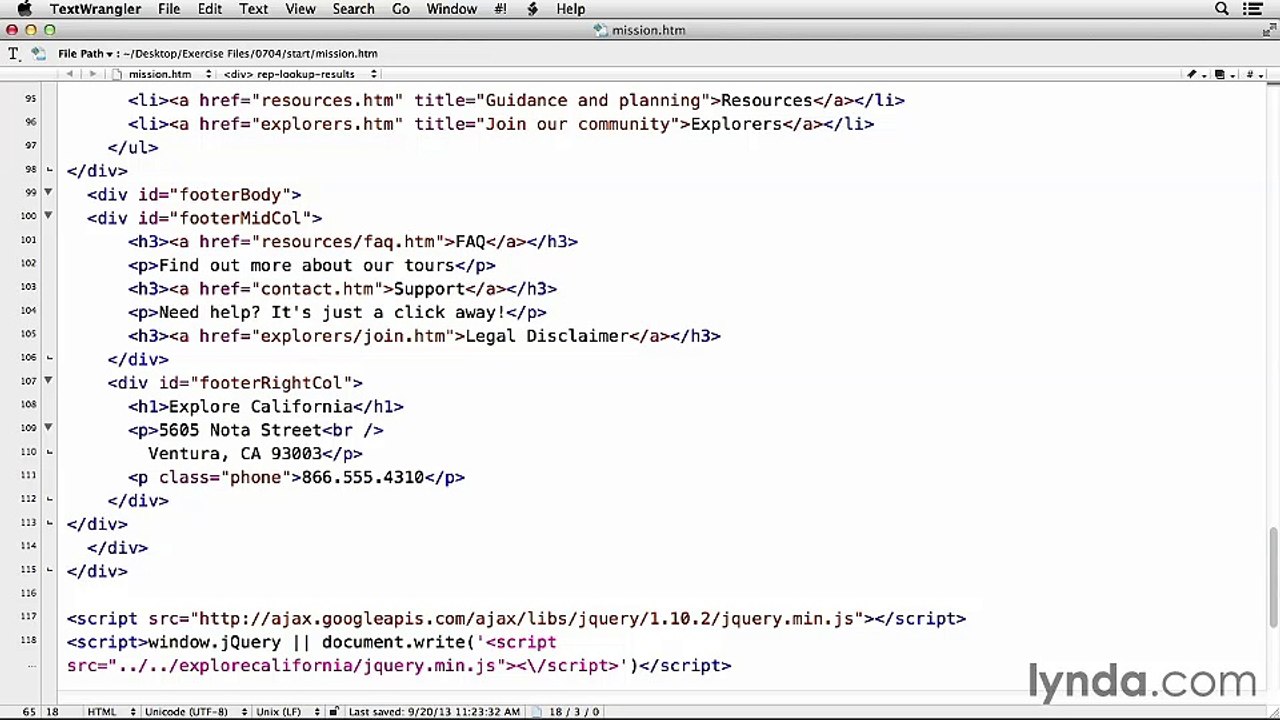
Task: Collapse the fold ending at line 110
Action: (48, 452)
